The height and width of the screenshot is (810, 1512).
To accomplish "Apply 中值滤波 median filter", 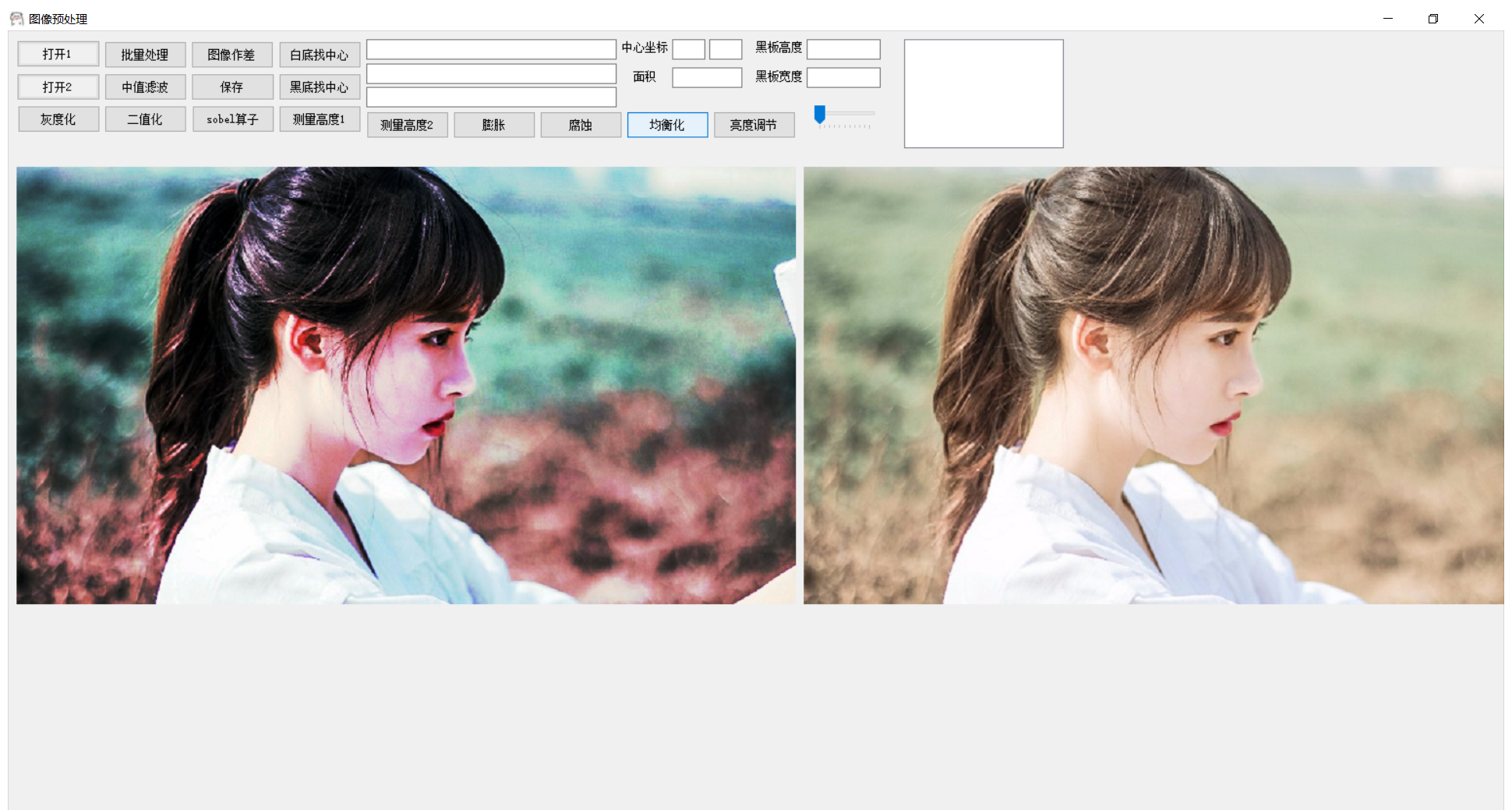I will (x=145, y=87).
